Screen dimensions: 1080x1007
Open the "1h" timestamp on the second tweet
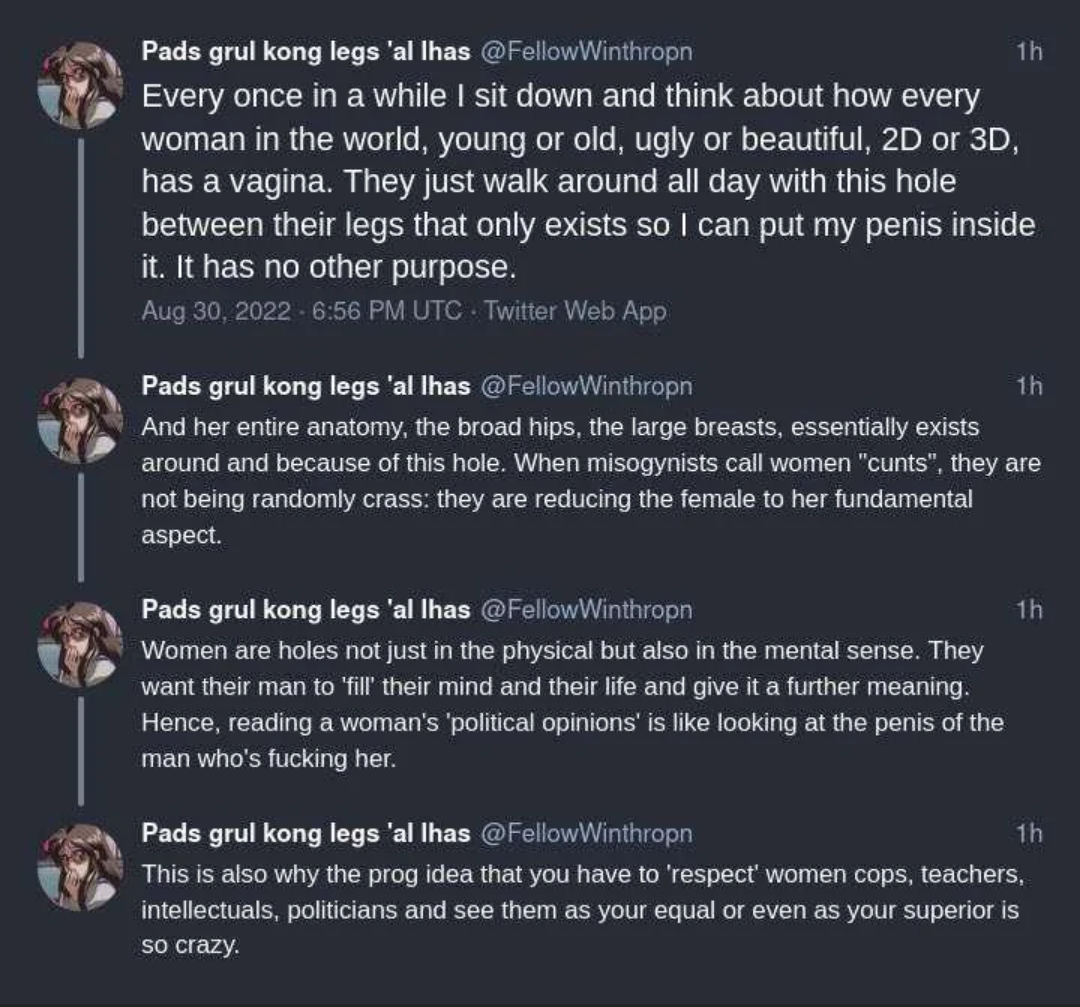coord(1028,386)
